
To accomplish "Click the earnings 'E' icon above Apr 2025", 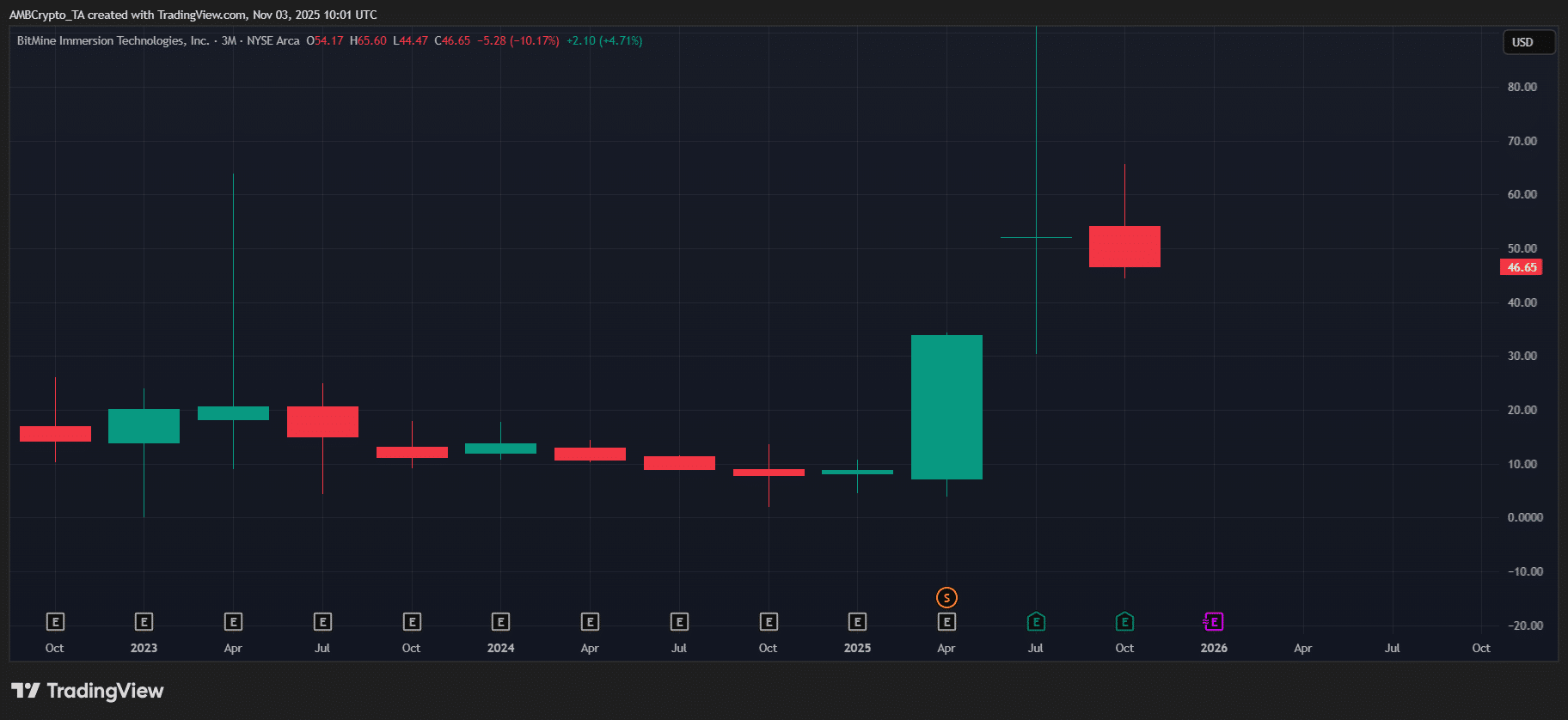I will 946,621.
